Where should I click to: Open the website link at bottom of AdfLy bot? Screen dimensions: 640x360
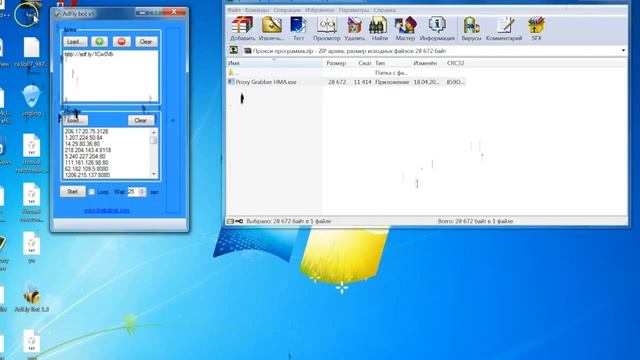[107, 211]
